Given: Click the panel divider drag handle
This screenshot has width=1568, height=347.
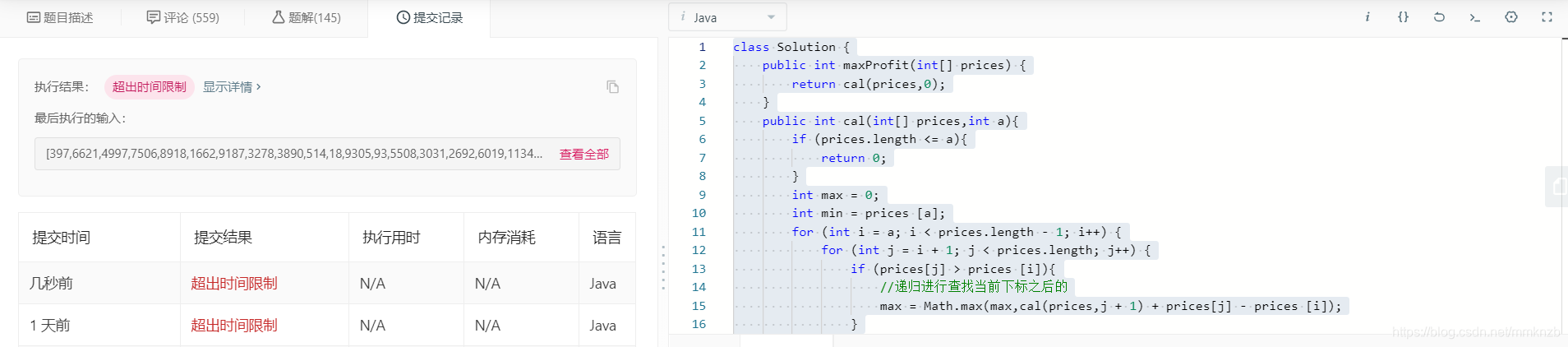Looking at the screenshot, I should point(663,267).
